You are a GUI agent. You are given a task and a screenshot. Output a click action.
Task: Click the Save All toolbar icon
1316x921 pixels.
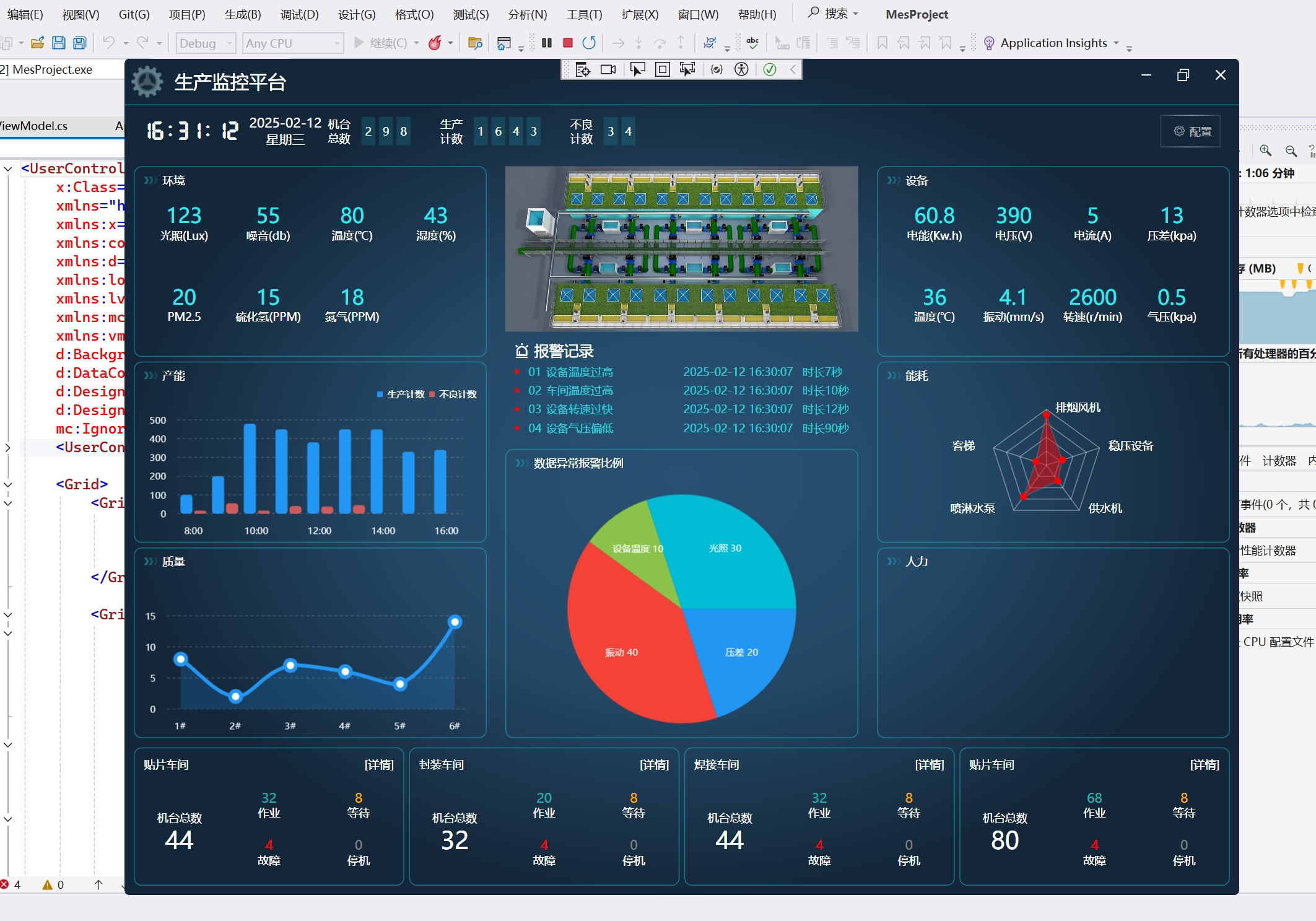80,43
